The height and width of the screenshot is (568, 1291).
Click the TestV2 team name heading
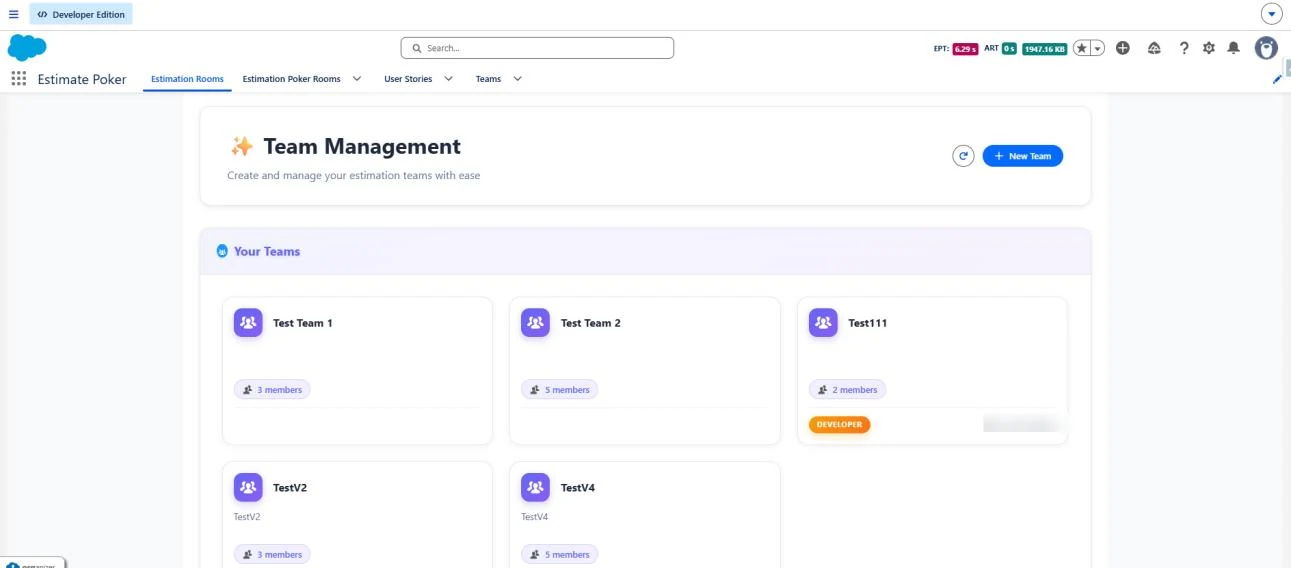290,488
